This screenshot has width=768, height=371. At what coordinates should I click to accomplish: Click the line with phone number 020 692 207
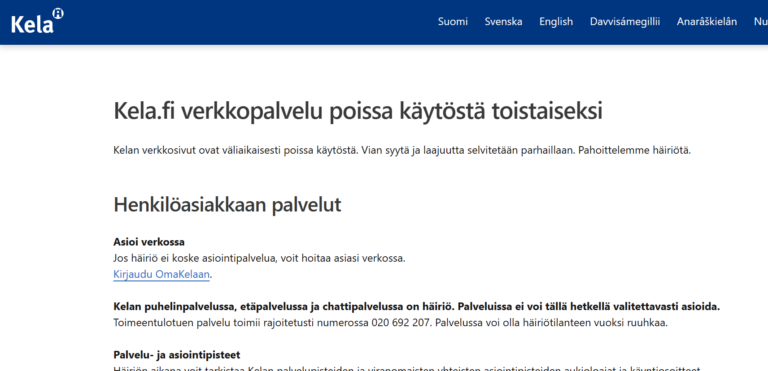[x=390, y=323]
